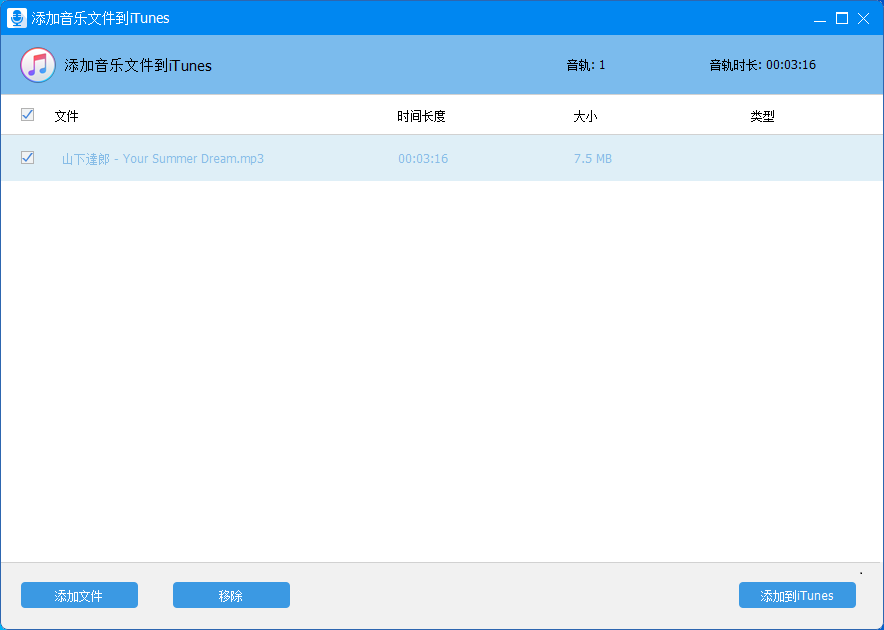This screenshot has width=884, height=630.
Task: Click the microphone app icon in title bar
Action: tap(17, 18)
